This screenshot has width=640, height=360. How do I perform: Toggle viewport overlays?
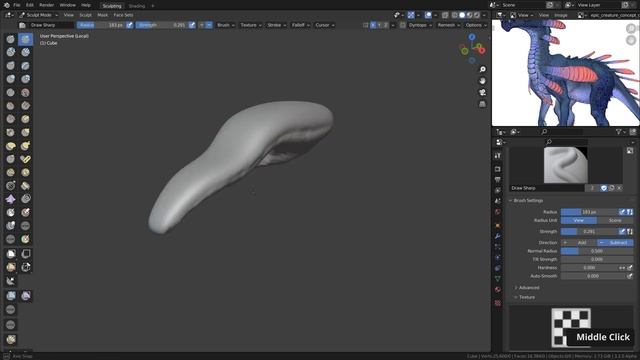click(428, 15)
